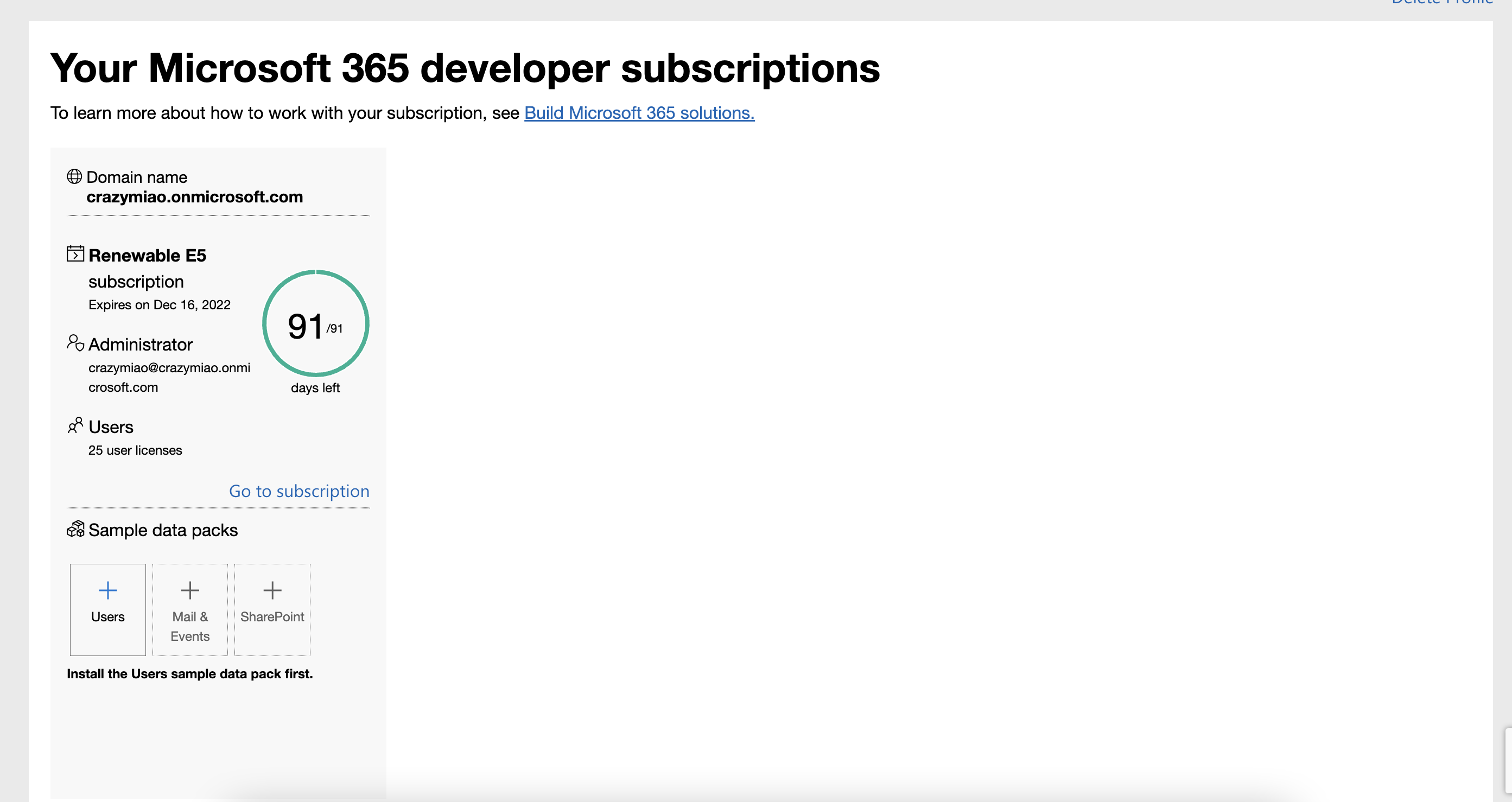The width and height of the screenshot is (1512, 802).
Task: Click the Domain name label
Action: click(137, 177)
